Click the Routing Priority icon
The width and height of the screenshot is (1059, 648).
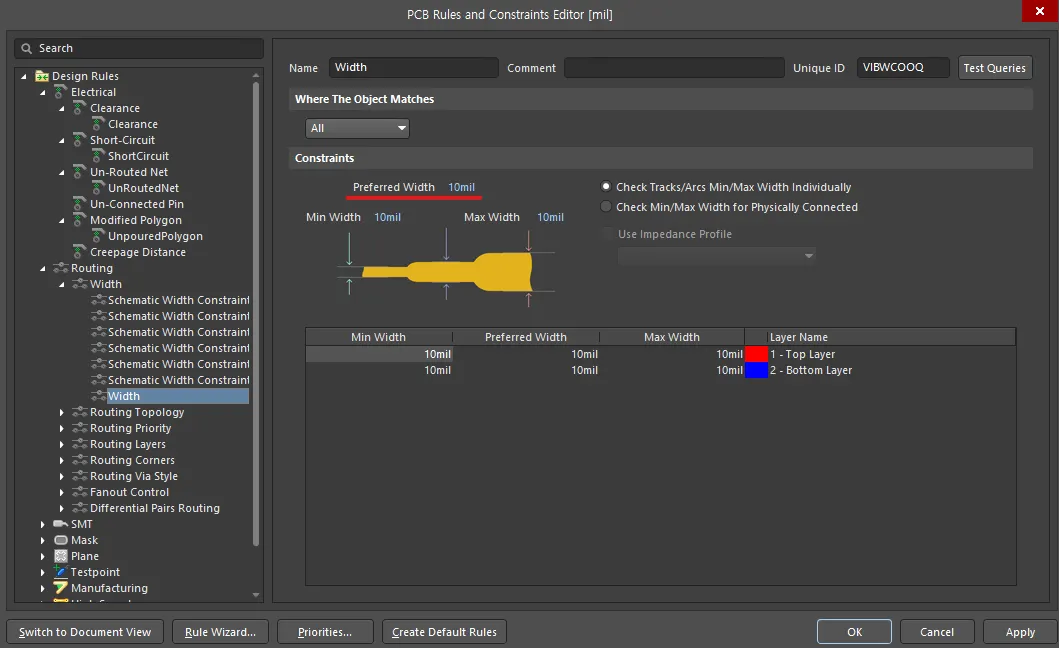coord(80,428)
